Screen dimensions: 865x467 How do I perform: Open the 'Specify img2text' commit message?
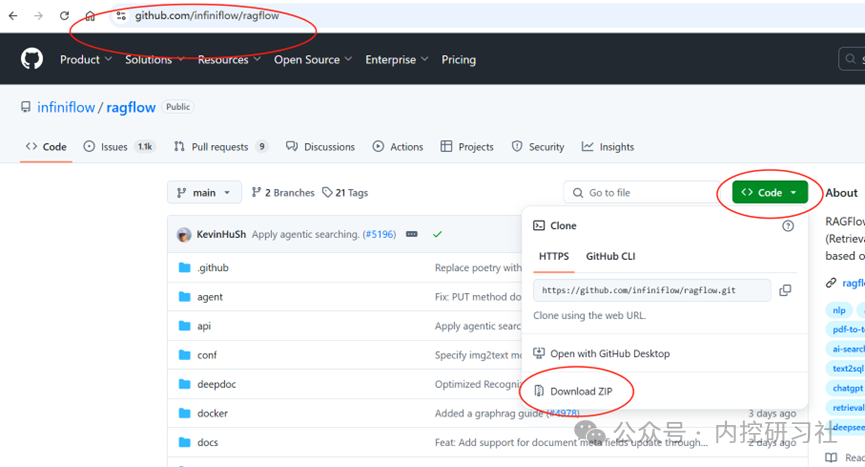[x=478, y=355]
